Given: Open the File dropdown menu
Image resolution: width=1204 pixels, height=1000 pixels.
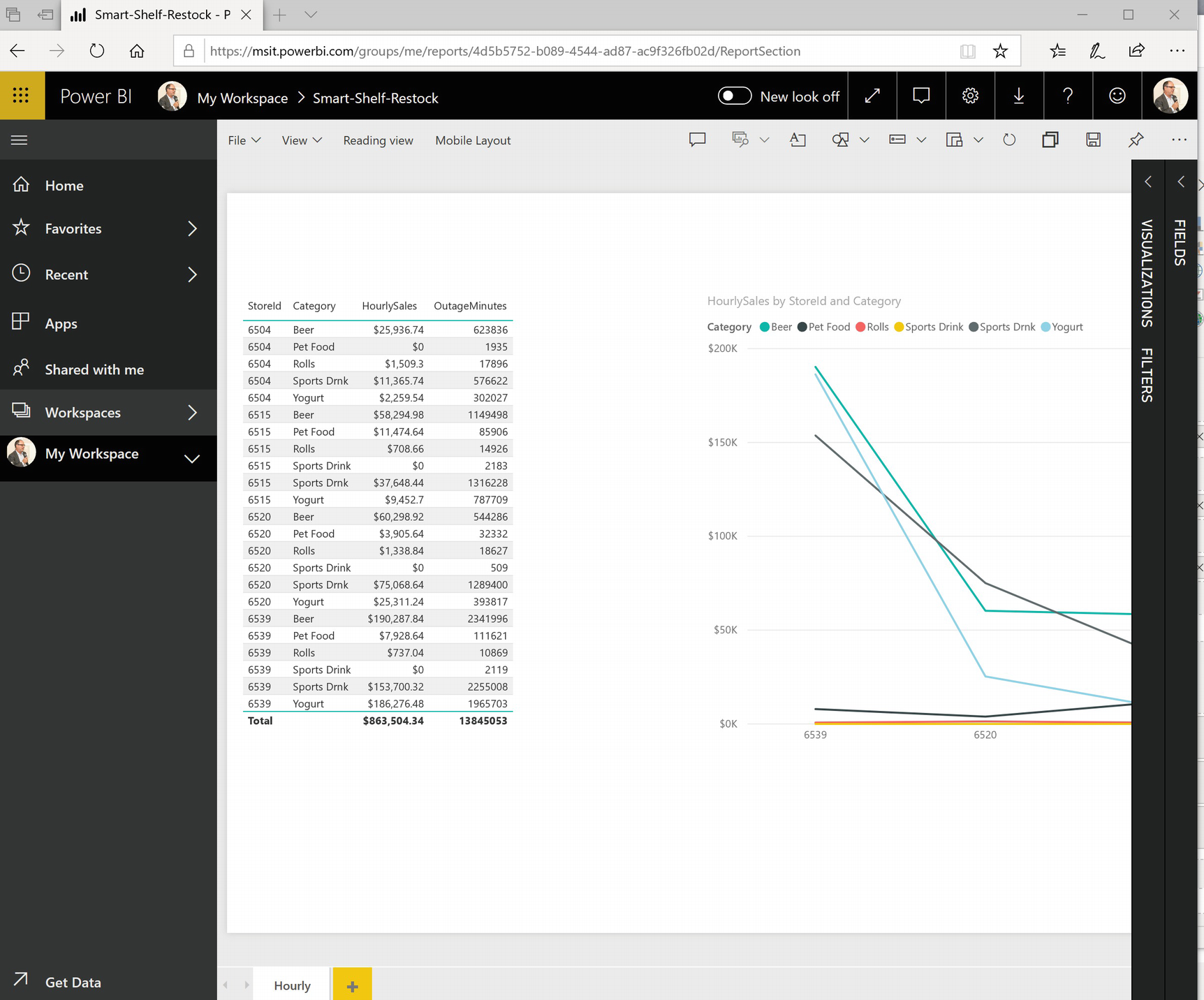Looking at the screenshot, I should pos(244,140).
